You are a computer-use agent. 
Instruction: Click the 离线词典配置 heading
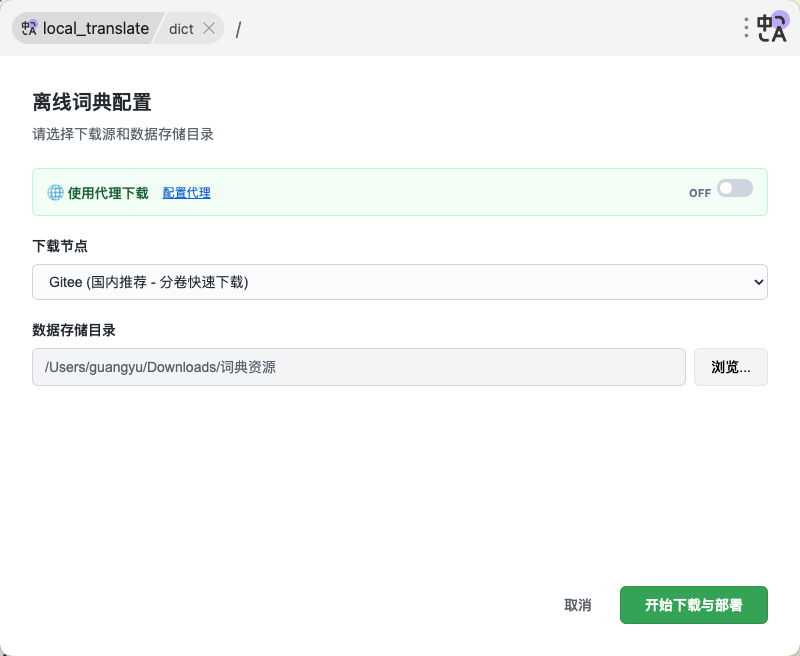[91, 102]
